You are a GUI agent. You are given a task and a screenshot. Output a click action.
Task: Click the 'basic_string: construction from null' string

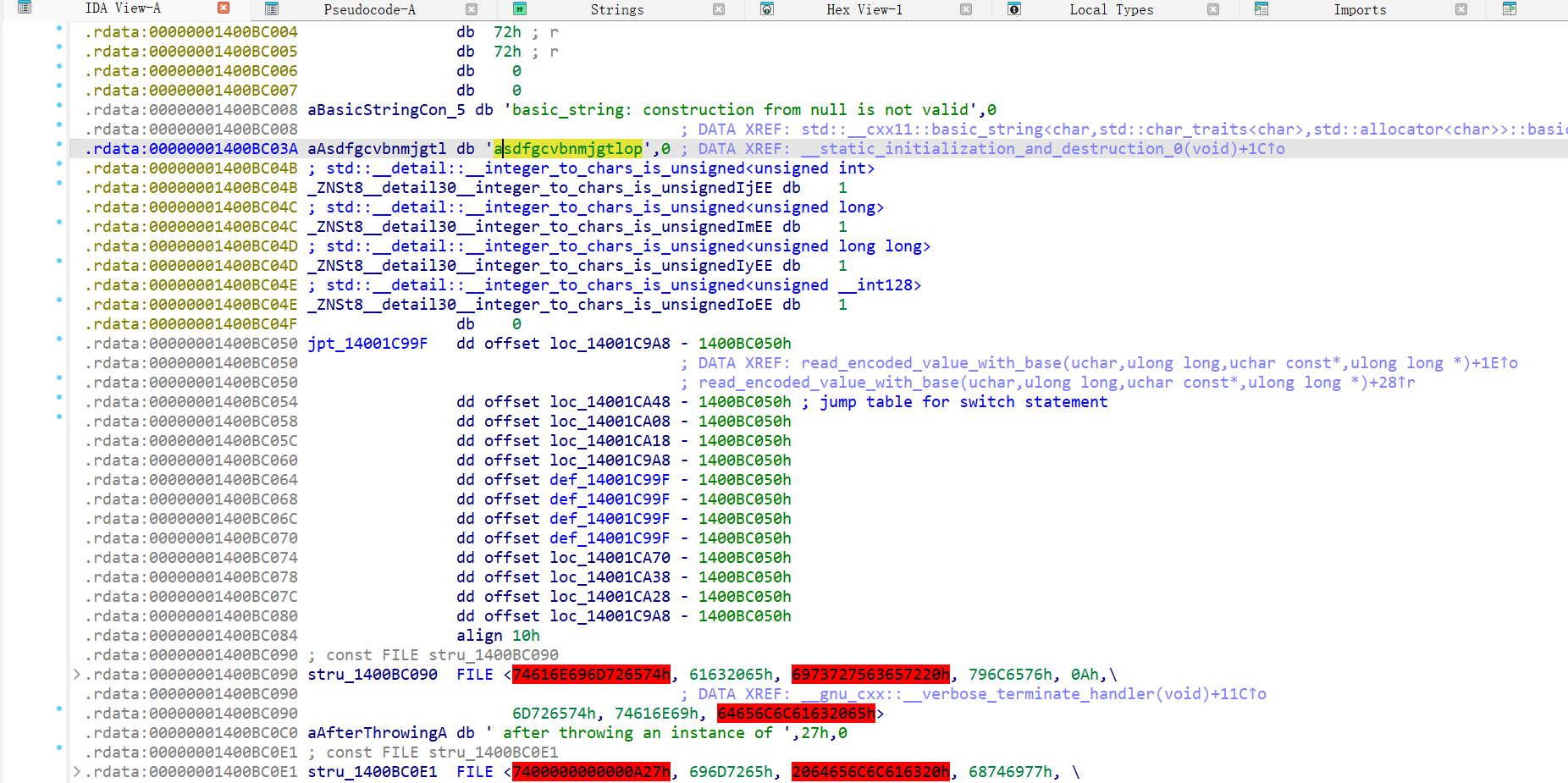[741, 110]
